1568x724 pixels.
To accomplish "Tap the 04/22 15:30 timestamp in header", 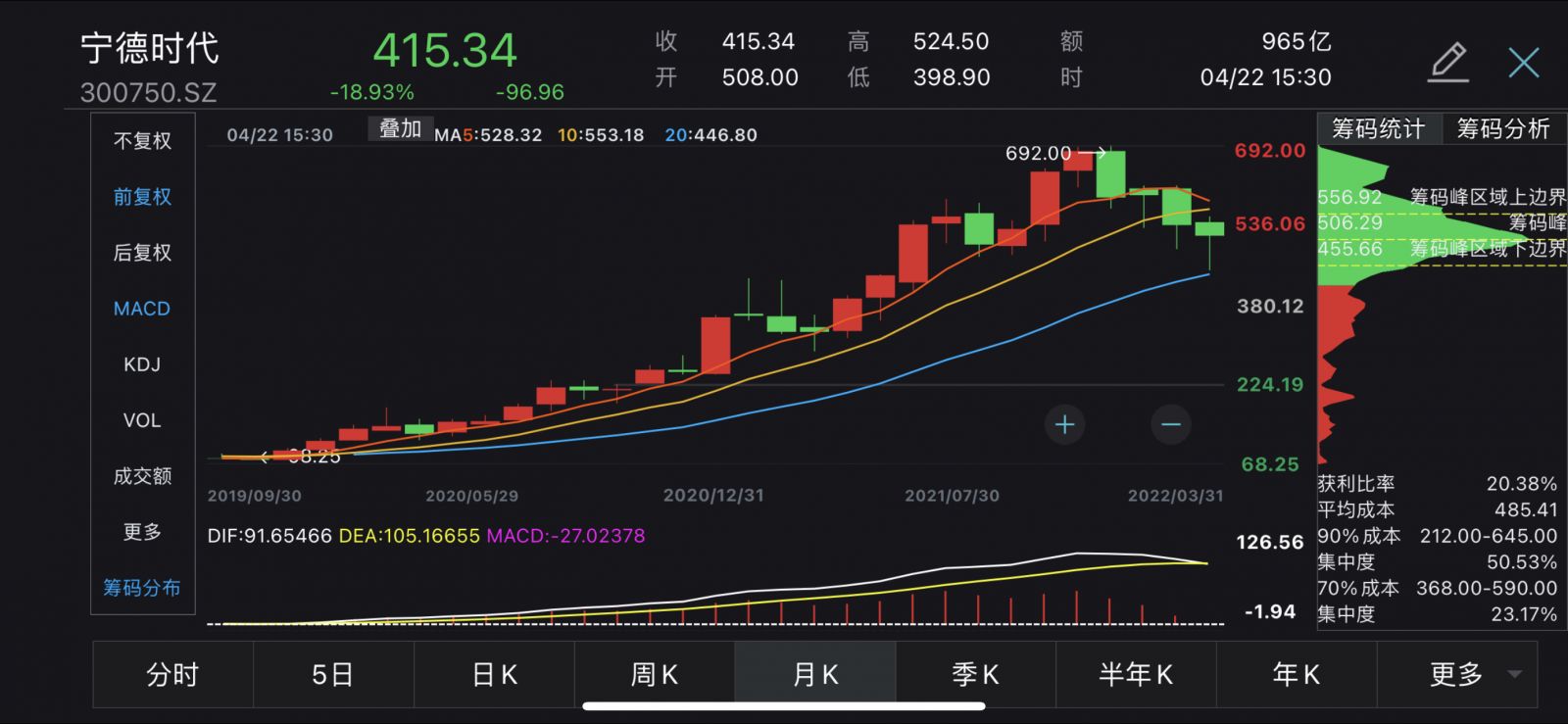I will point(1265,77).
